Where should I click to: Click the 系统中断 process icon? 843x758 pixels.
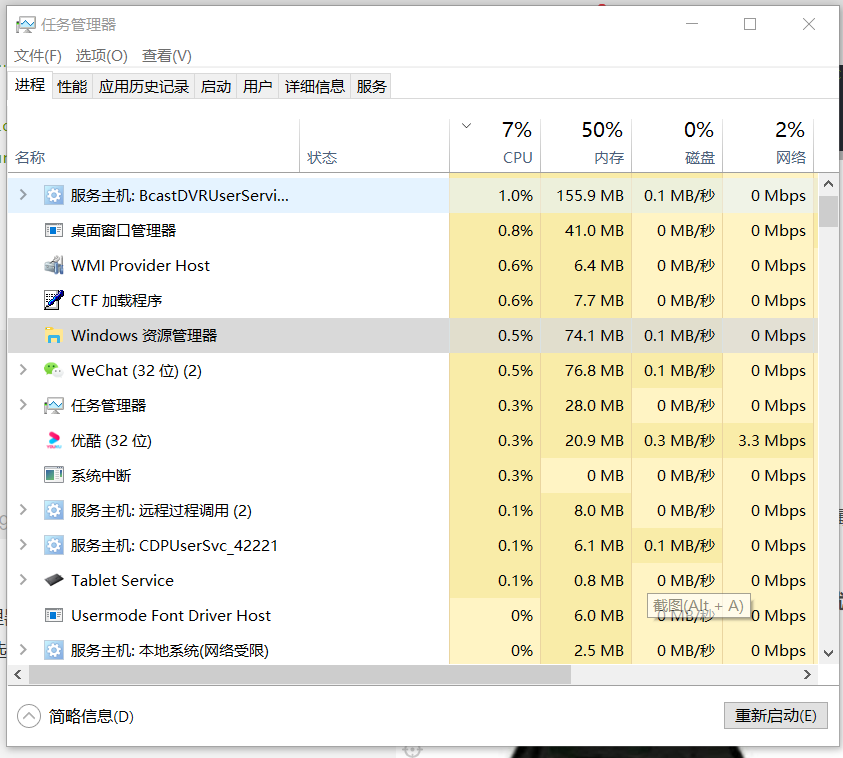pos(53,475)
